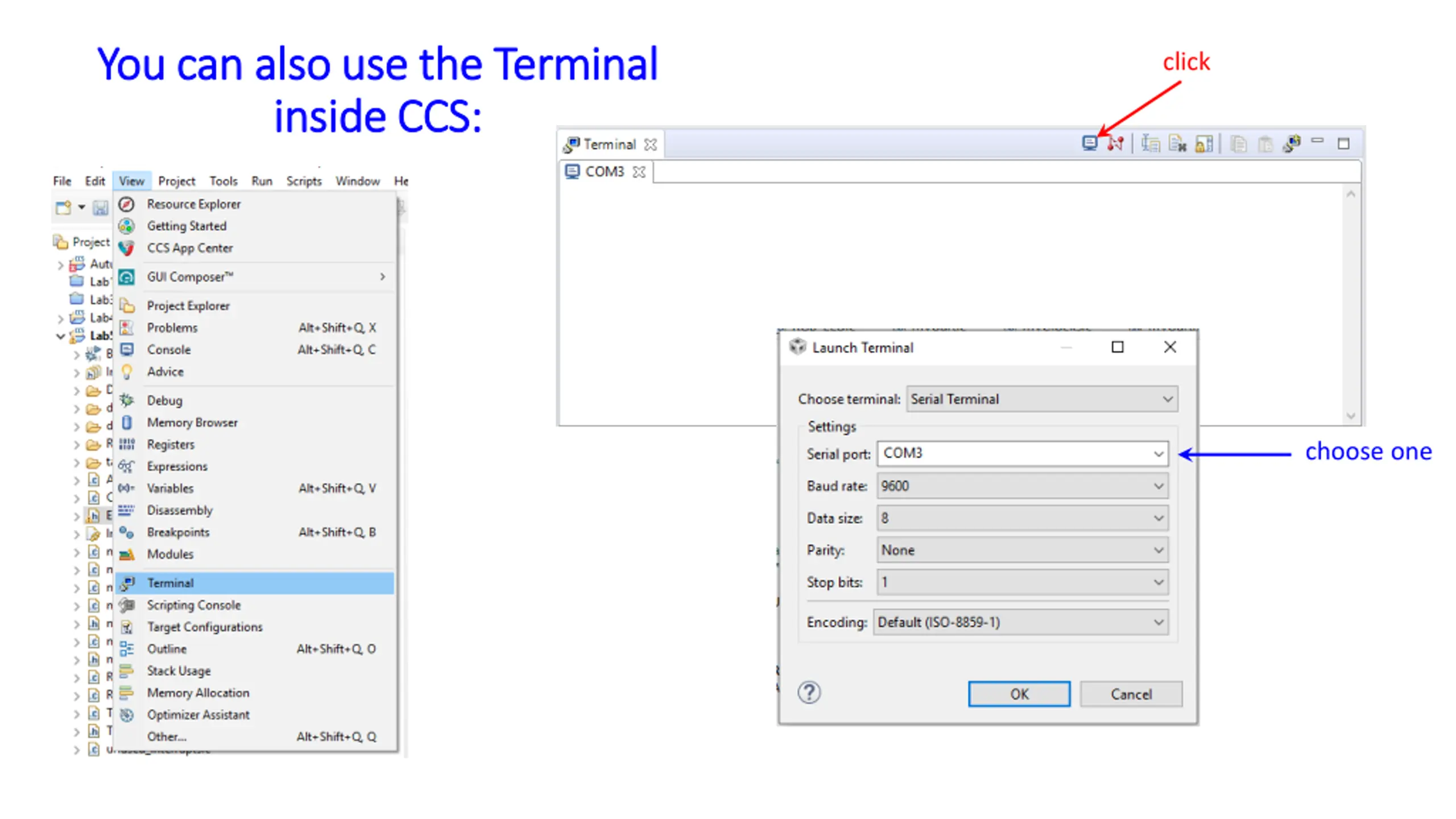
Task: Clear the terminal with the clear icon
Action: coord(1177,143)
